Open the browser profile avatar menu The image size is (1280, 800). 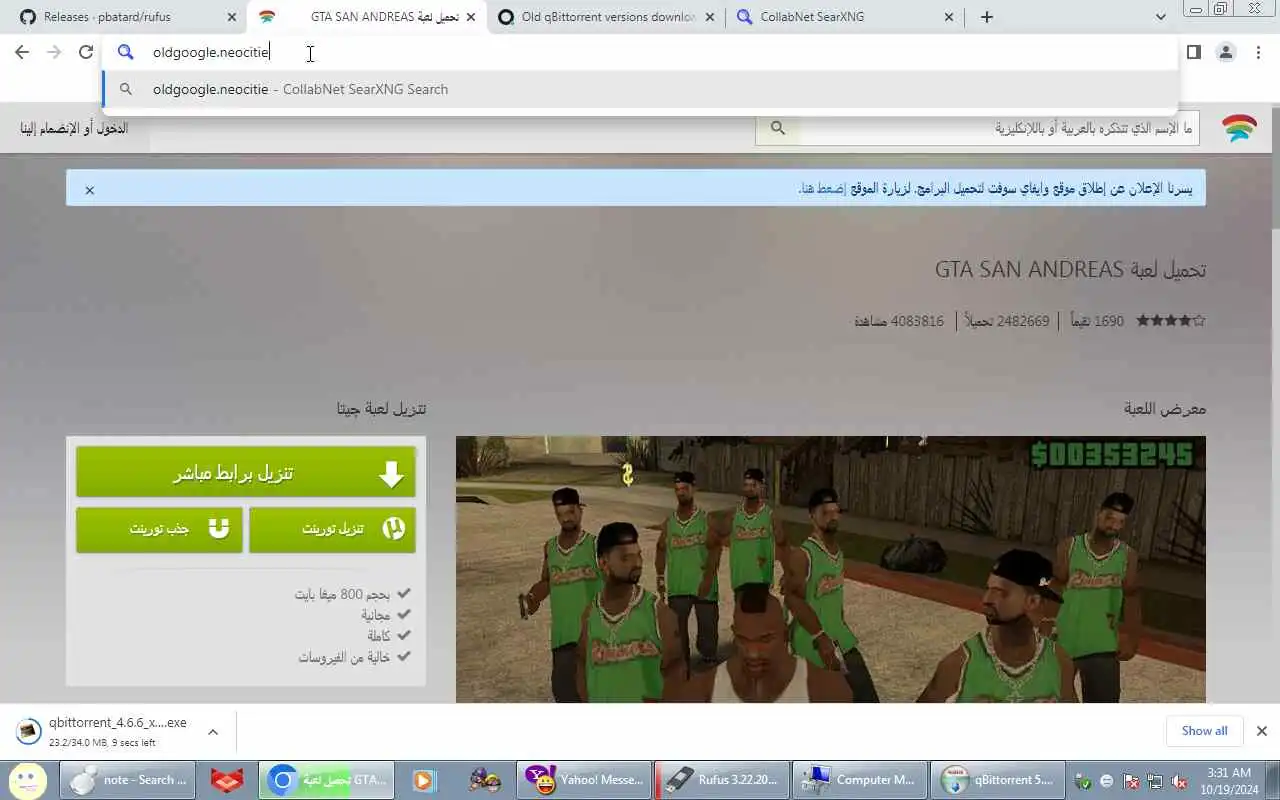[1226, 52]
